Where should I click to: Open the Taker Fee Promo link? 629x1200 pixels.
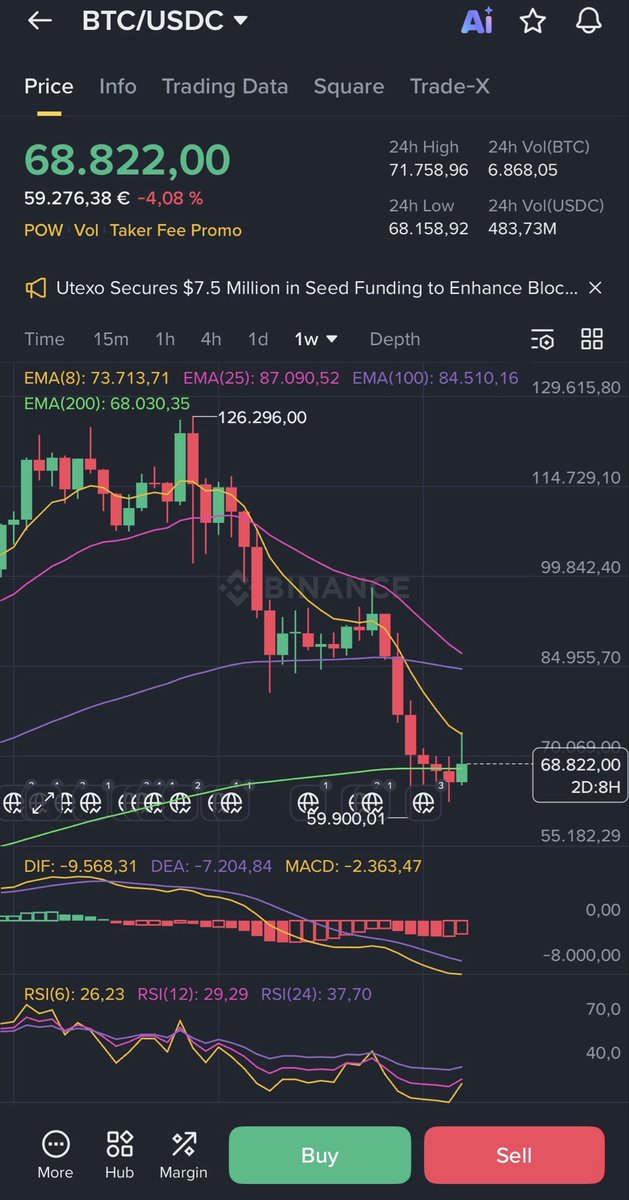click(x=175, y=230)
